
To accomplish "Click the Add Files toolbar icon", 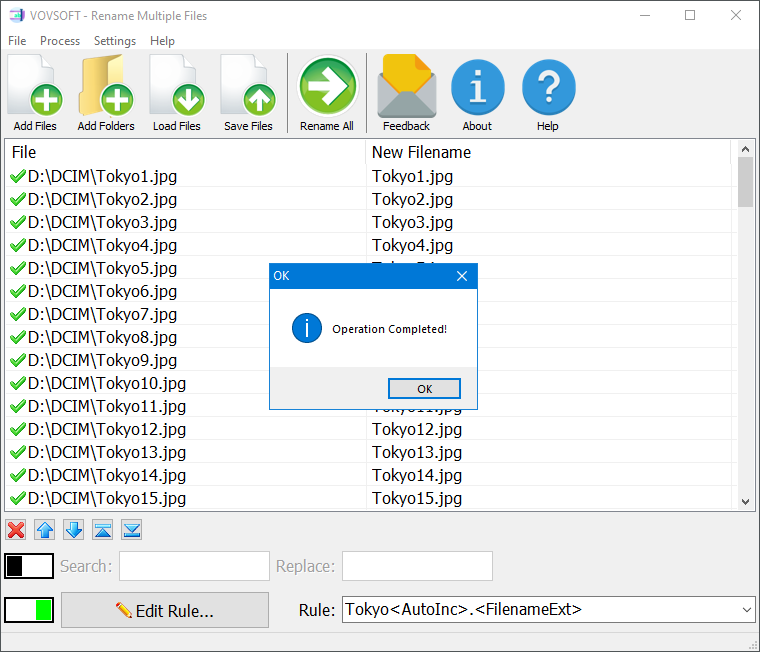I will [x=35, y=92].
